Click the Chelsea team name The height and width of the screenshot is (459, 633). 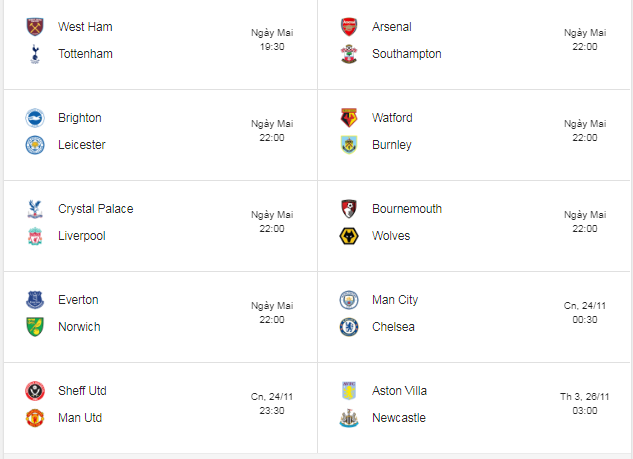click(393, 327)
